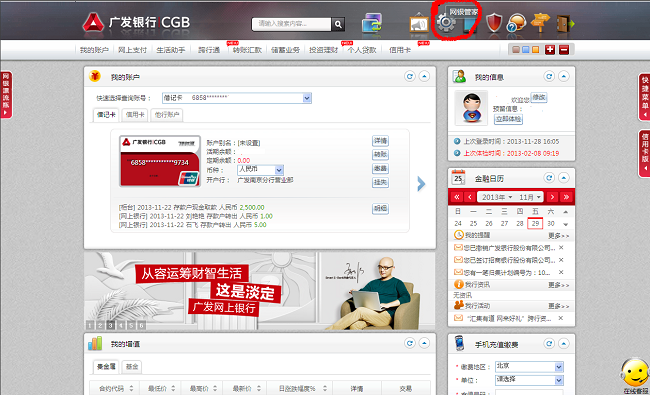Switch to the 基金 tab
The width and height of the screenshot is (650, 395).
(132, 366)
